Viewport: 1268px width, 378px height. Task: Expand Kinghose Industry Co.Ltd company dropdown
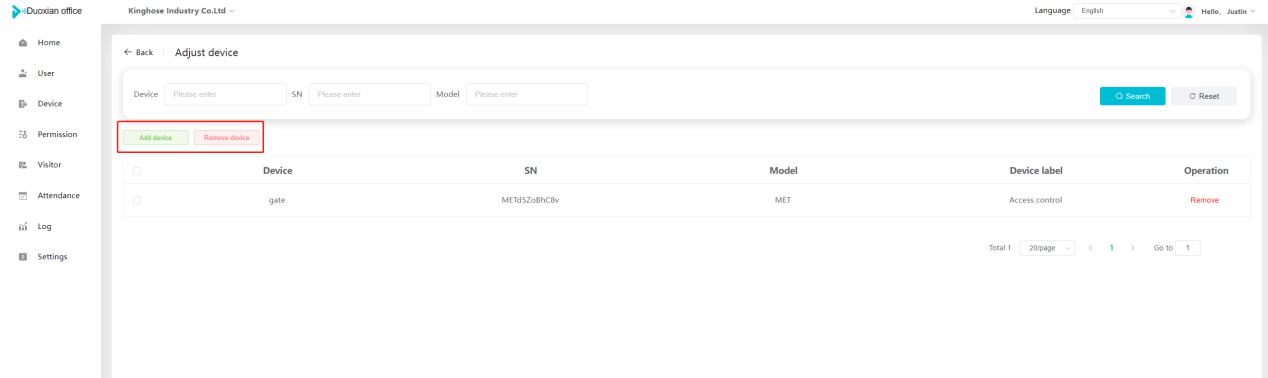click(x=182, y=10)
